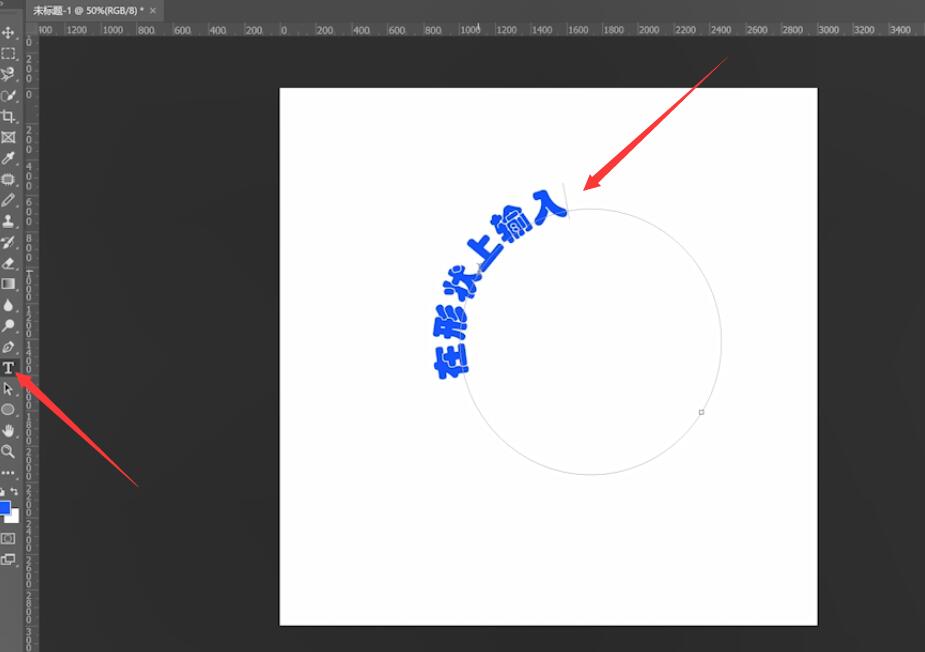
Task: Swap foreground and background colors
Action: click(14, 491)
